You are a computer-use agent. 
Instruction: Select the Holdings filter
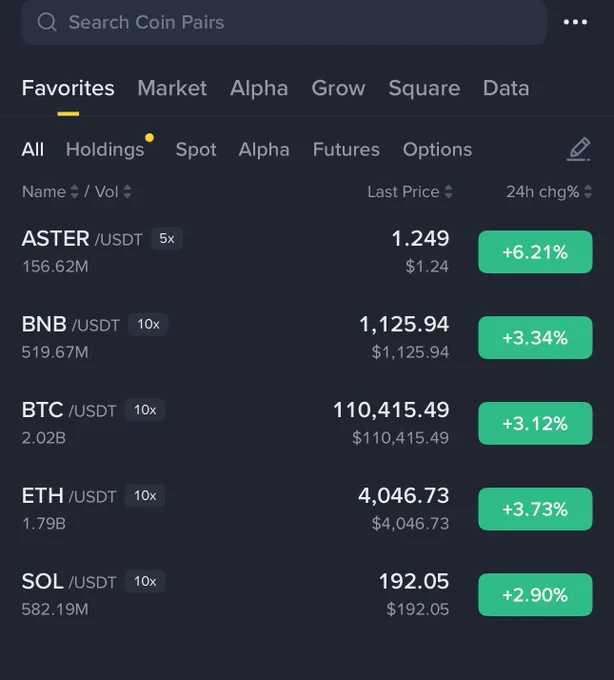105,150
